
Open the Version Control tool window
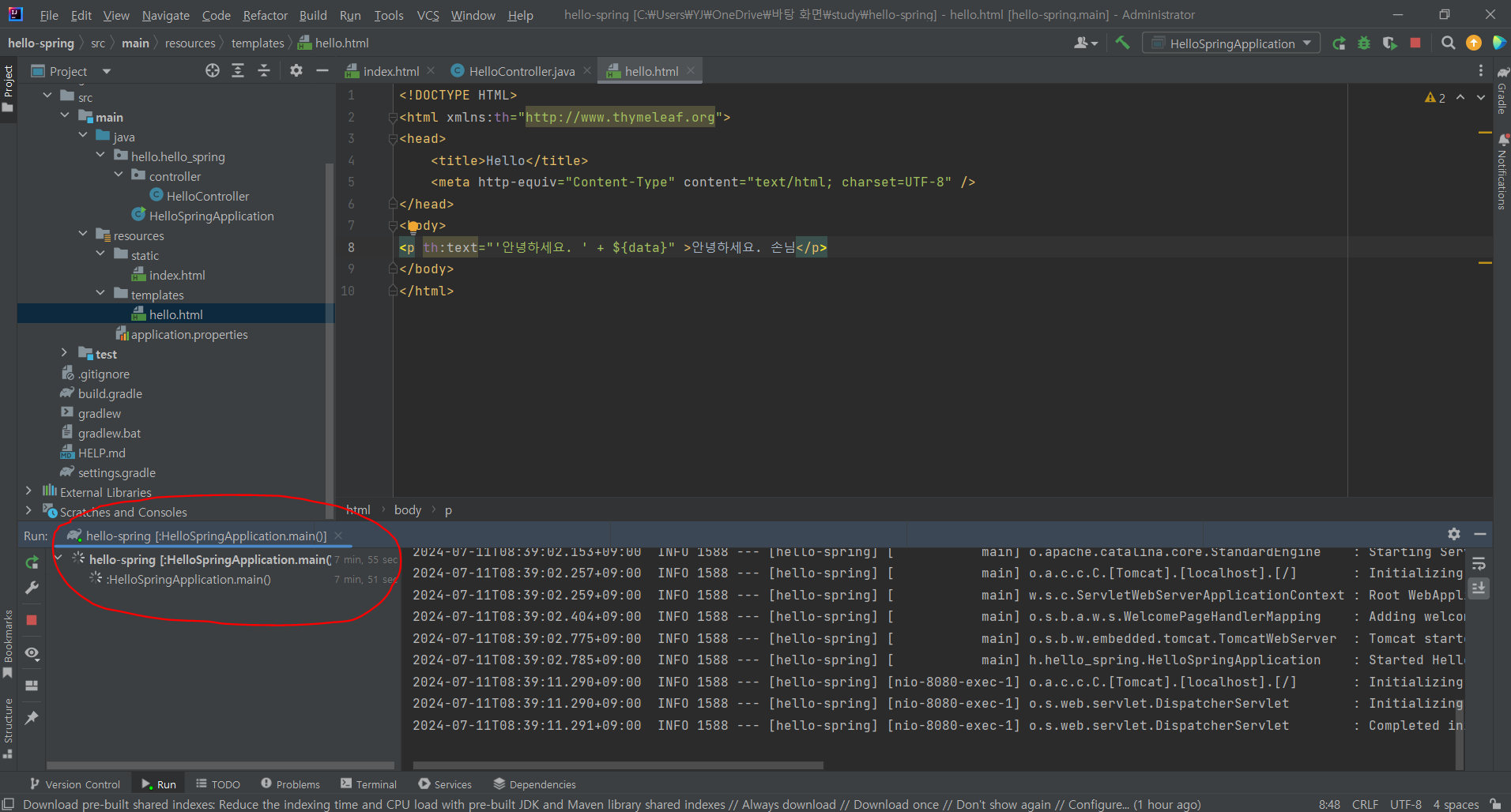click(74, 784)
